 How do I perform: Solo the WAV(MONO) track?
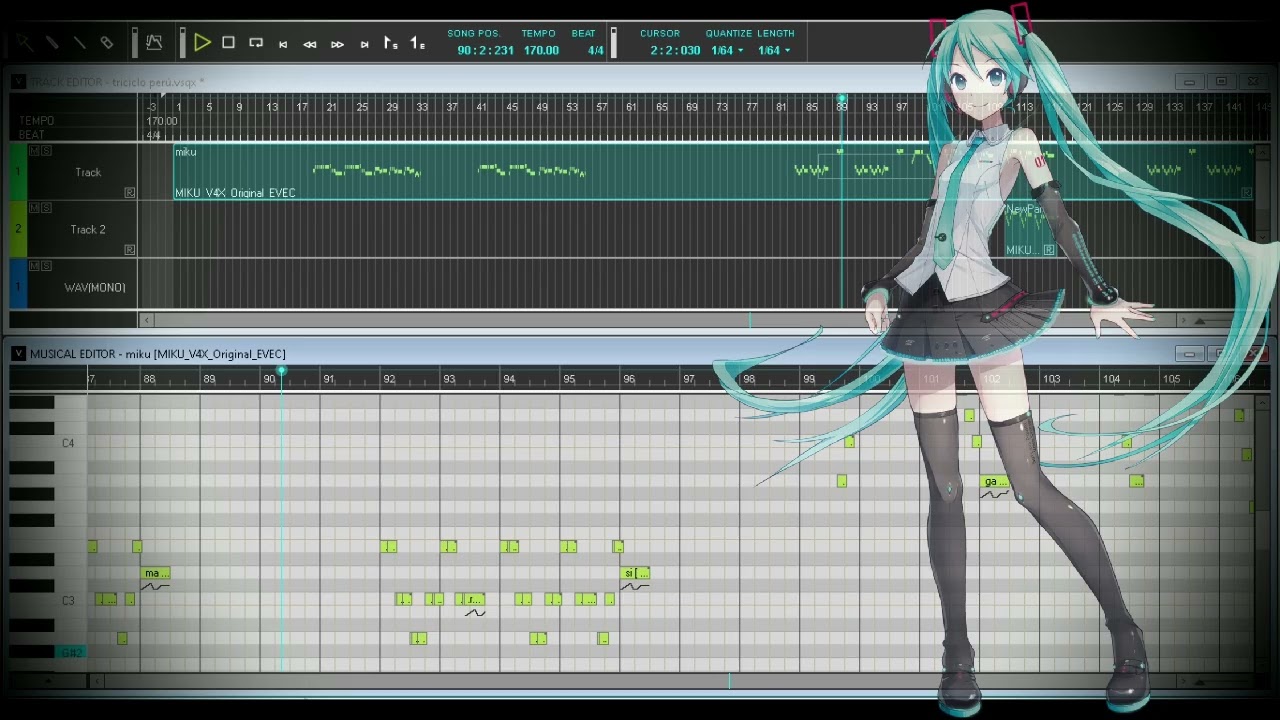(x=46, y=266)
